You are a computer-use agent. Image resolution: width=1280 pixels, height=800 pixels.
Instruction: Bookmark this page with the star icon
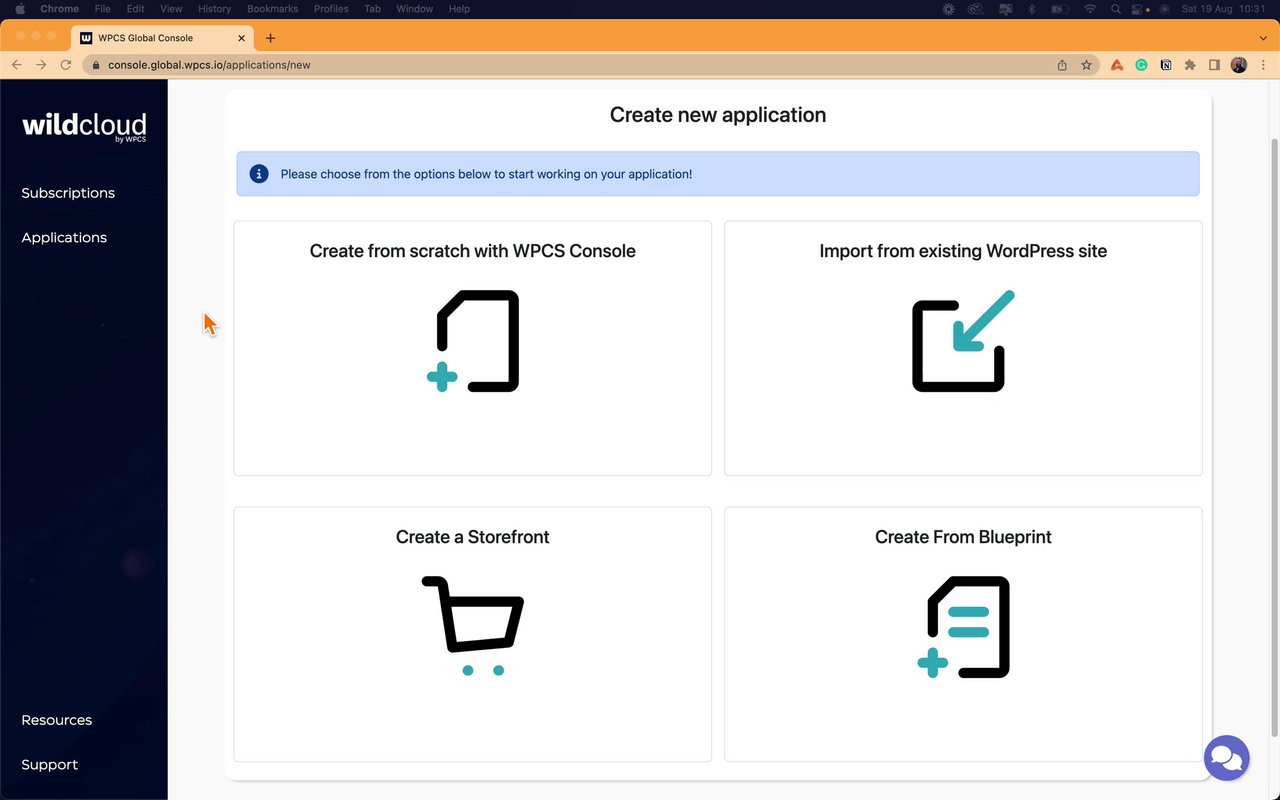tap(1086, 65)
